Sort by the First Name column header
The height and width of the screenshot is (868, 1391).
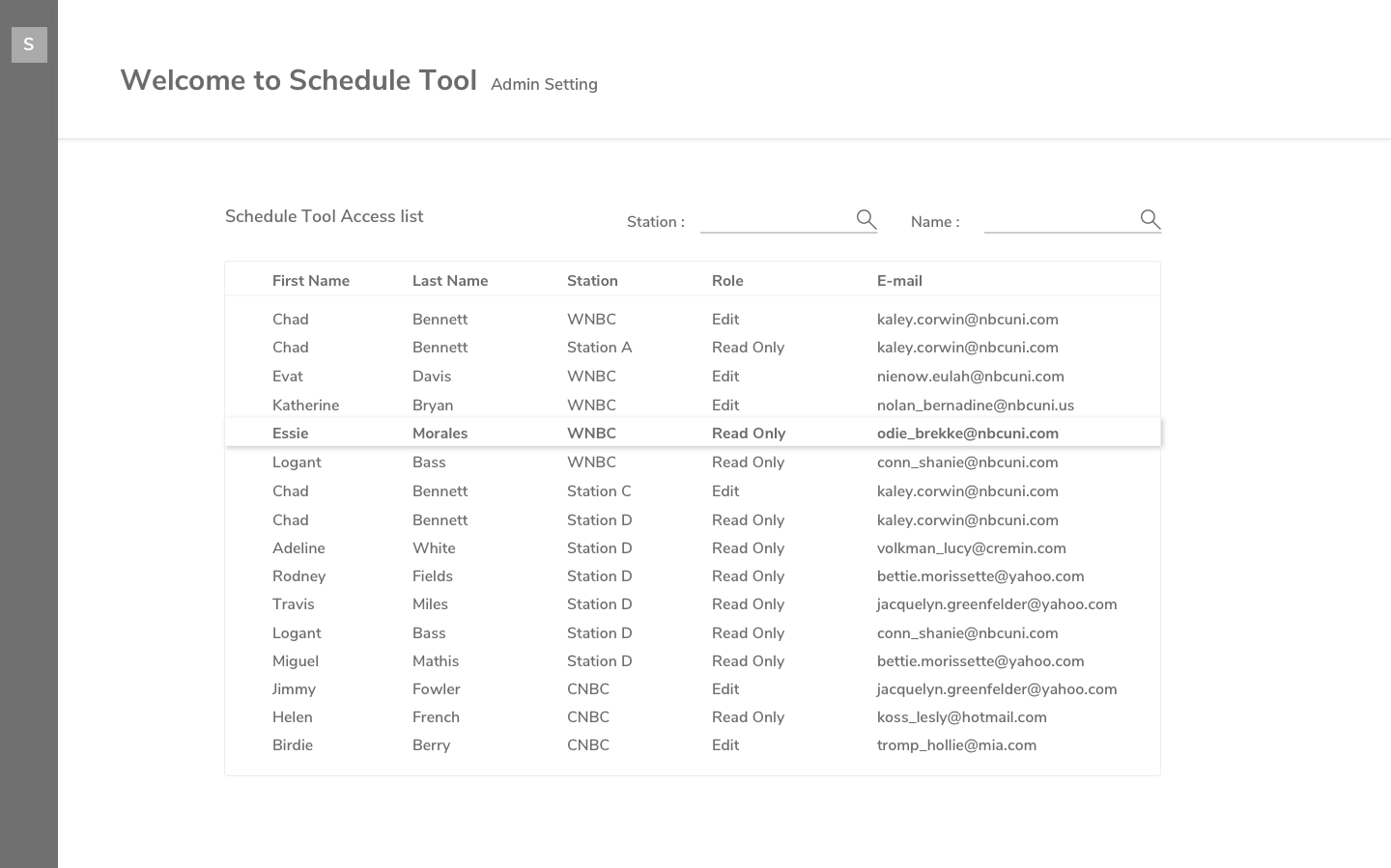(310, 281)
